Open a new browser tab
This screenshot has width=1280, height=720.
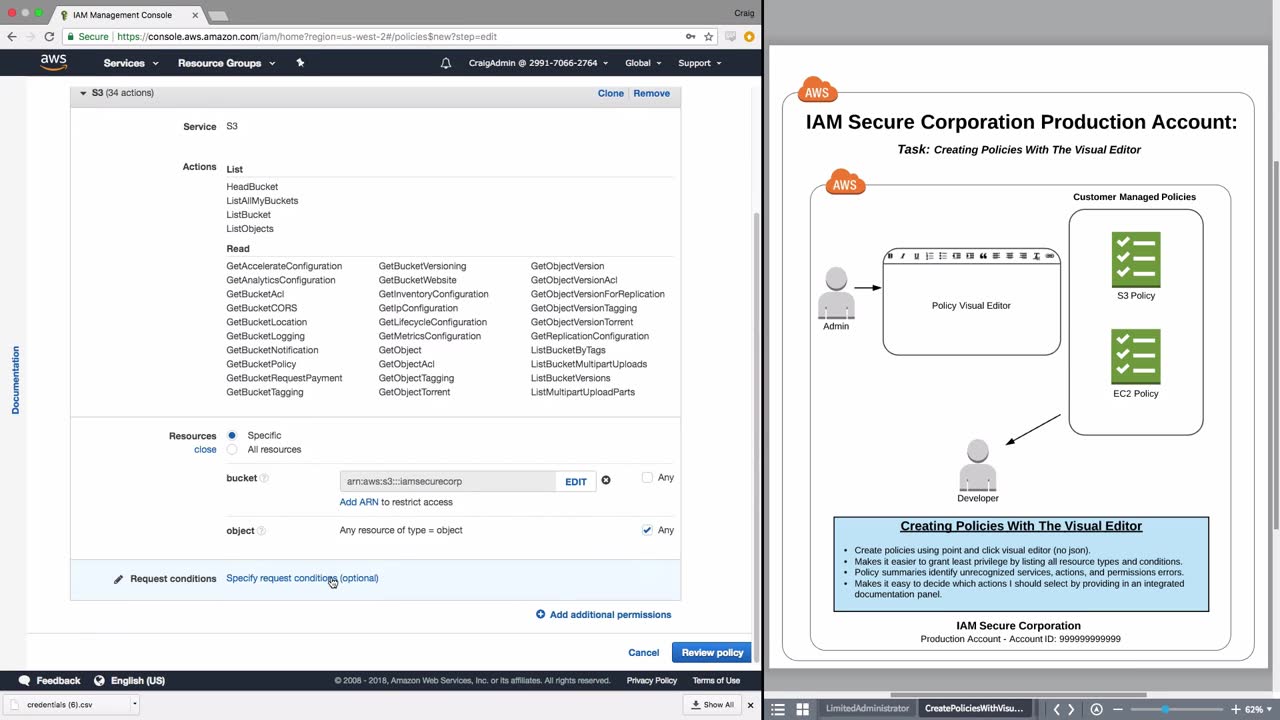point(217,16)
